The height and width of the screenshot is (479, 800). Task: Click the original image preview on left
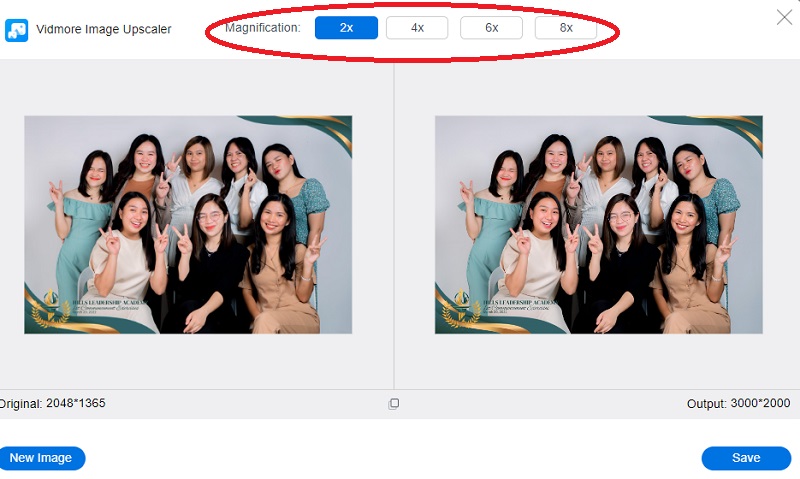point(188,225)
